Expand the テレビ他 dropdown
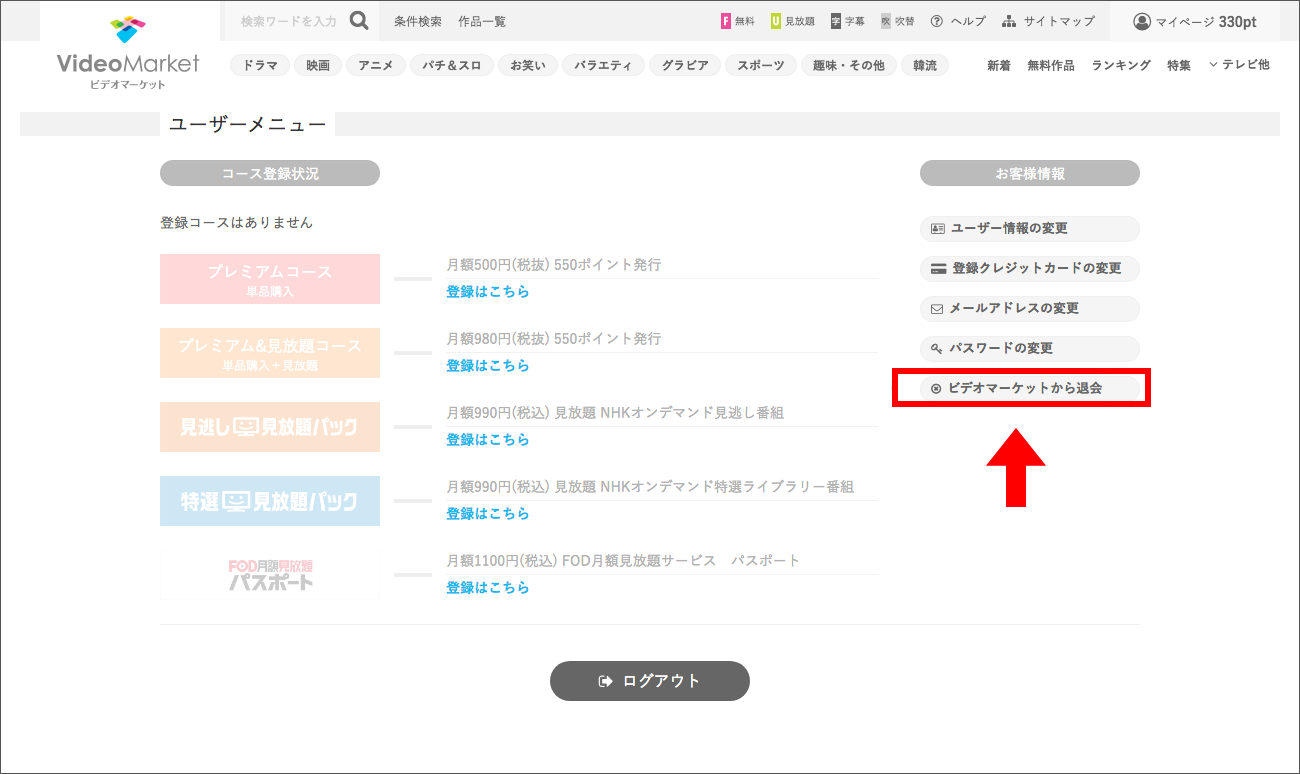The height and width of the screenshot is (774, 1300). pos(1239,64)
